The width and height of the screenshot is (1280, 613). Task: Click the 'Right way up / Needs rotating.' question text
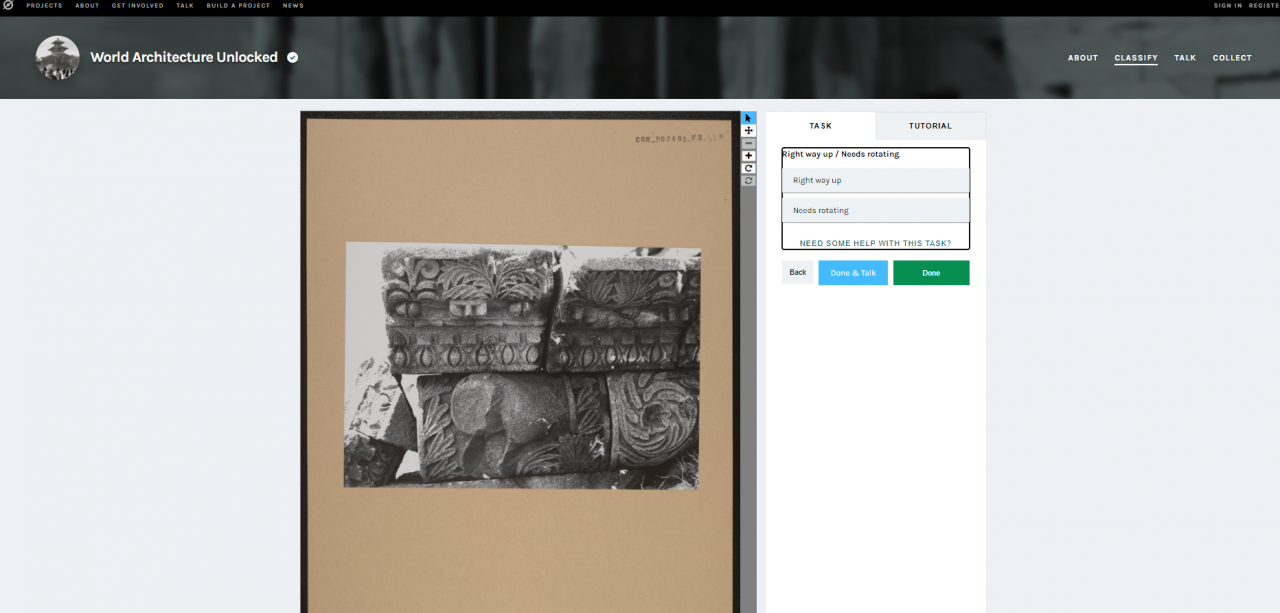point(841,154)
